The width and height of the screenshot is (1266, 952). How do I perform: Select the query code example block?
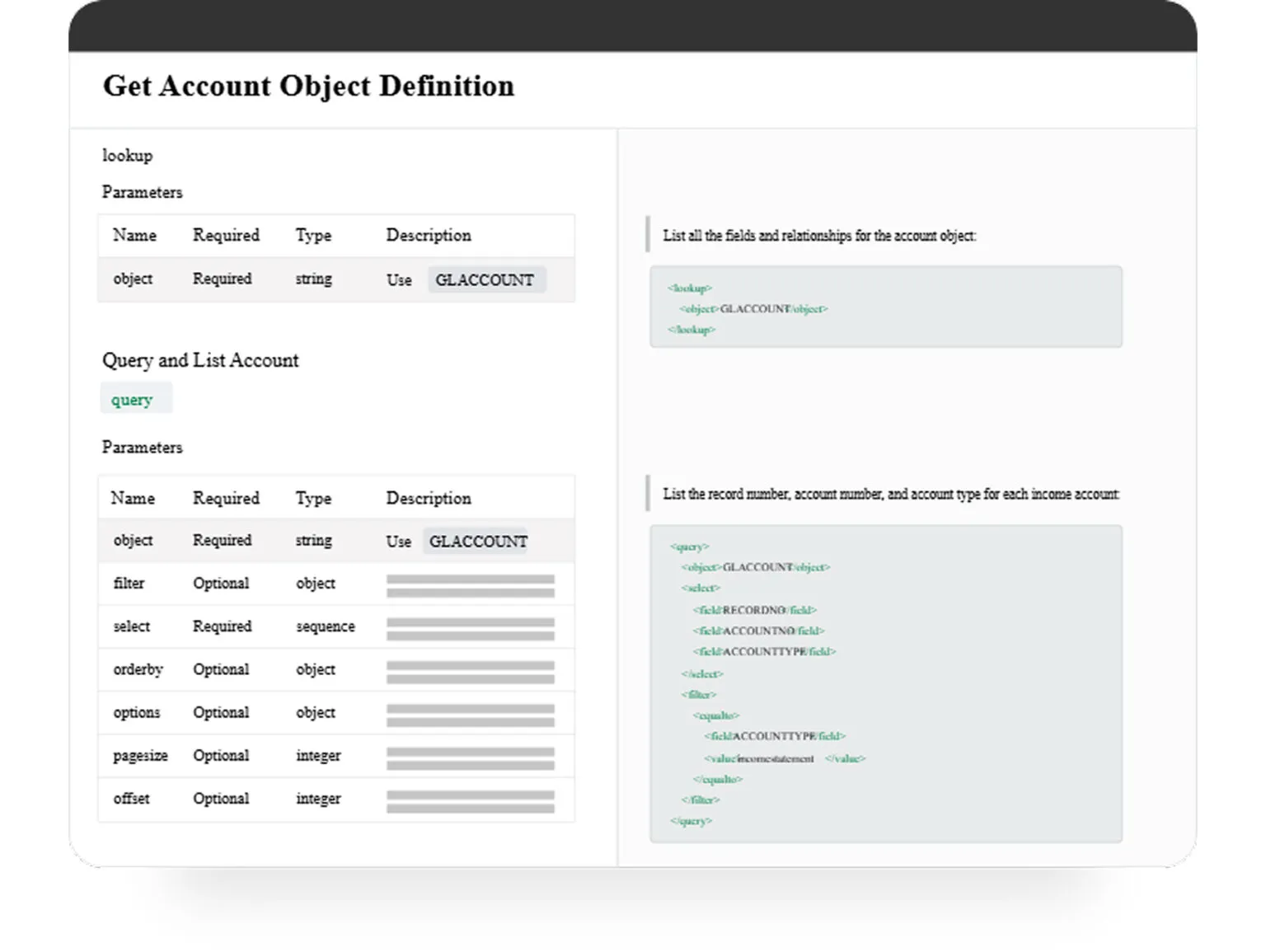[x=886, y=682]
